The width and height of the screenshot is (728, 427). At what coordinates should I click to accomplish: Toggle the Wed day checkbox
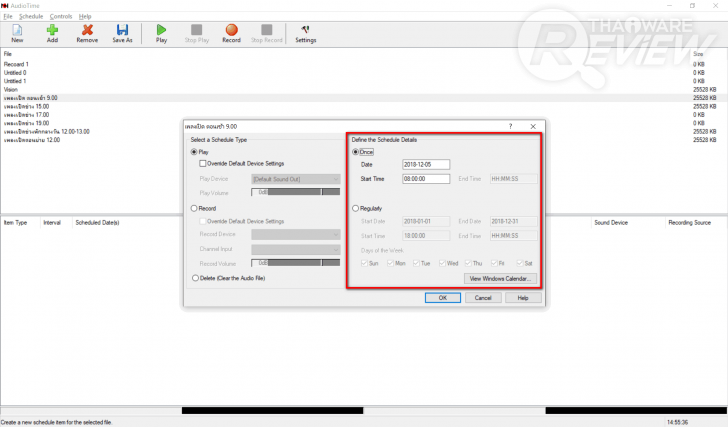(x=442, y=263)
